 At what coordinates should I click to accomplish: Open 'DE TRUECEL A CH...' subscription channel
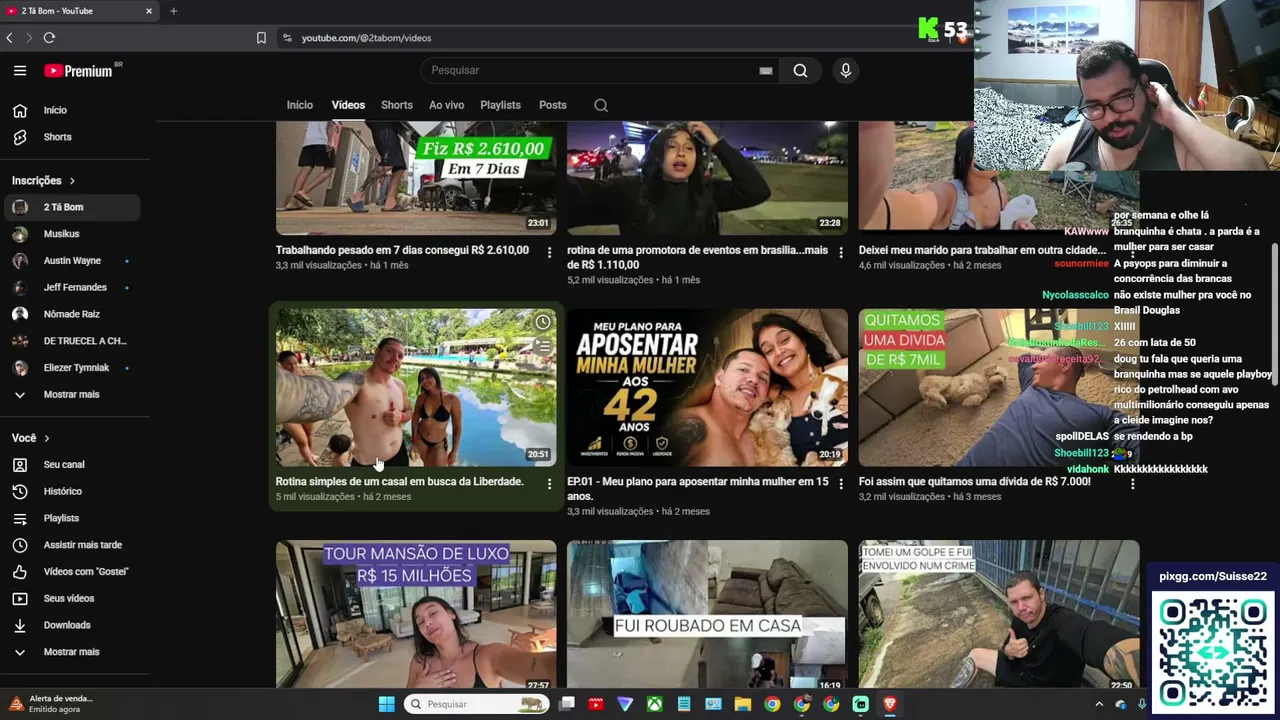[70, 341]
